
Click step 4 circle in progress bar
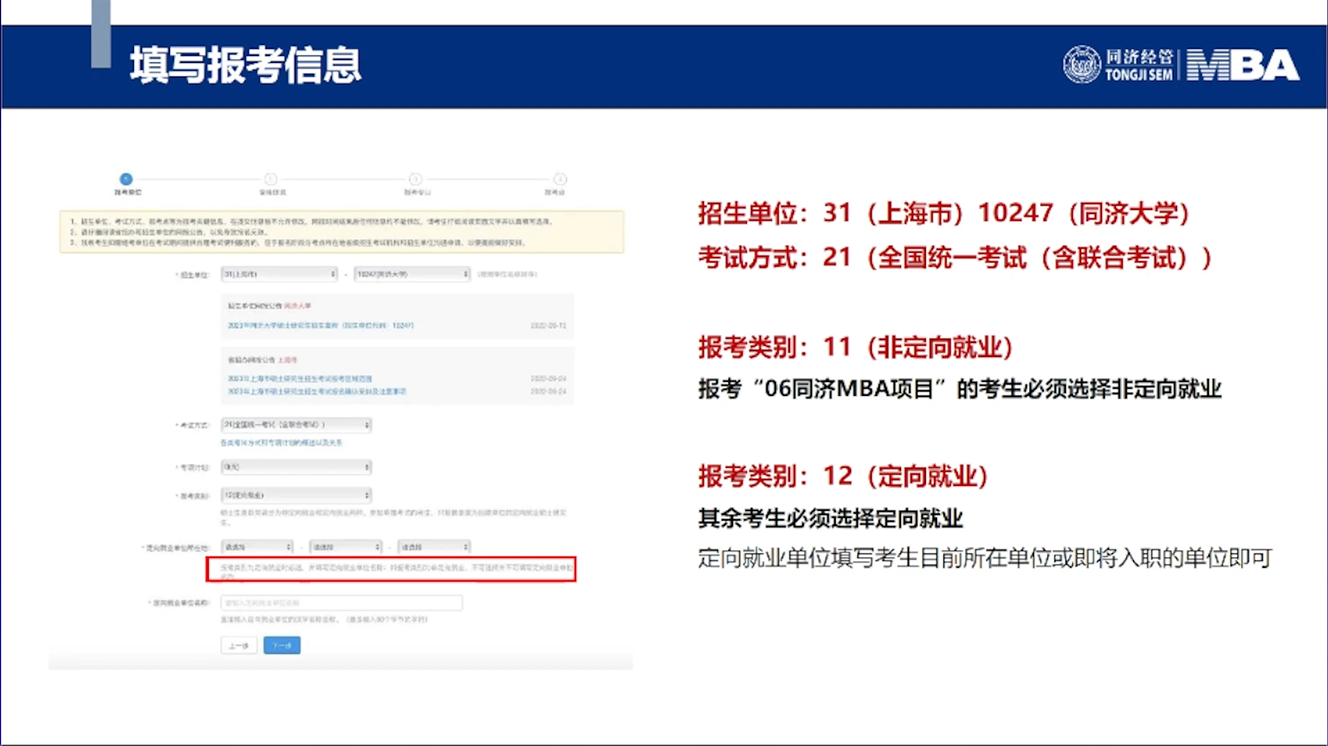tap(560, 179)
